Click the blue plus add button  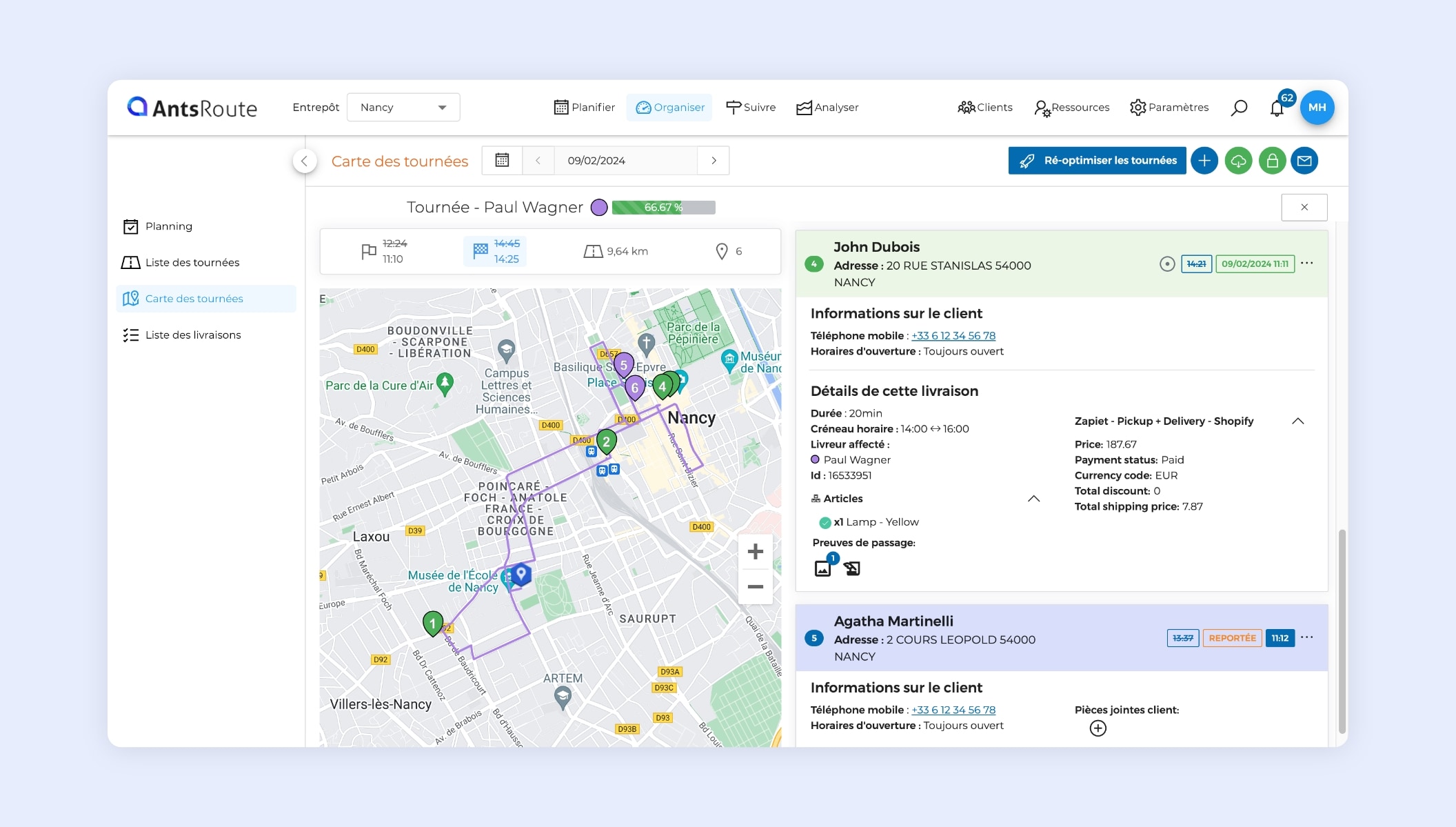(1204, 161)
